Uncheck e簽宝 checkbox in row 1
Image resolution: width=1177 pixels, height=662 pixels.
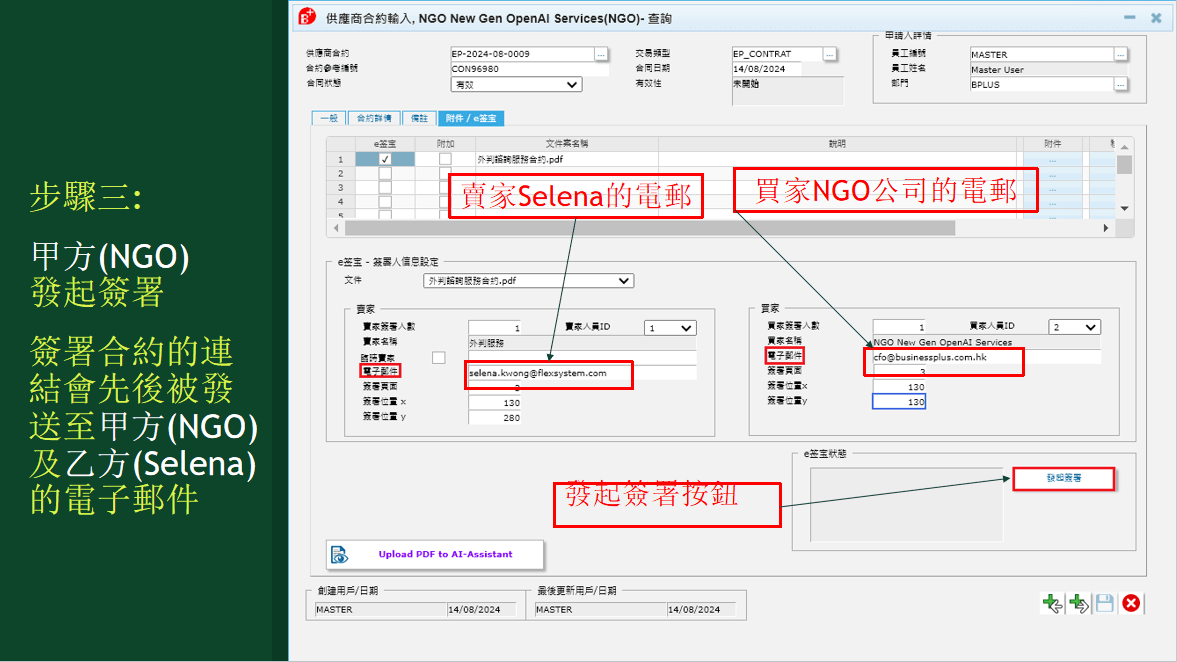coord(385,159)
